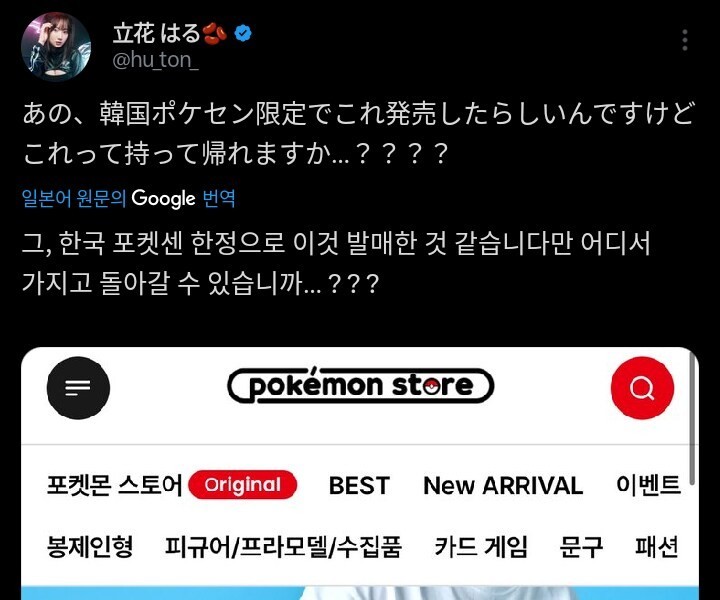Open the 카드 게임 category
The width and height of the screenshot is (720, 600).
pyautogui.click(x=481, y=547)
